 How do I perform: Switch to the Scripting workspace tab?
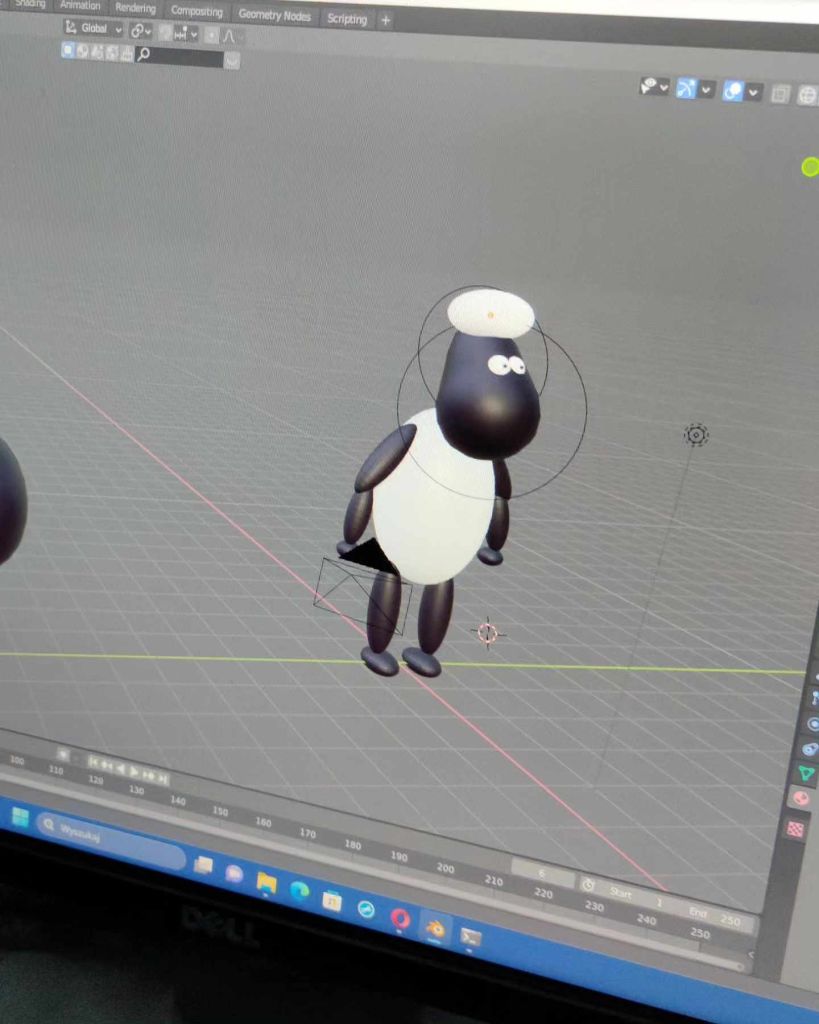point(347,19)
